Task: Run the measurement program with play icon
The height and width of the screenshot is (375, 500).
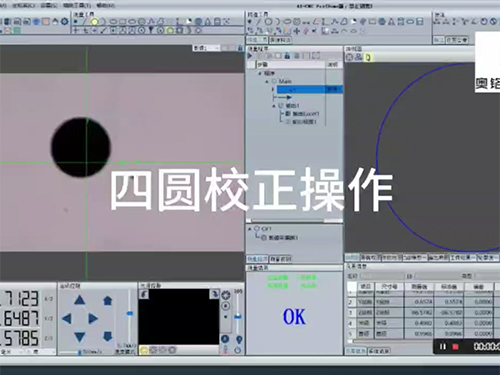Action: tap(250, 56)
